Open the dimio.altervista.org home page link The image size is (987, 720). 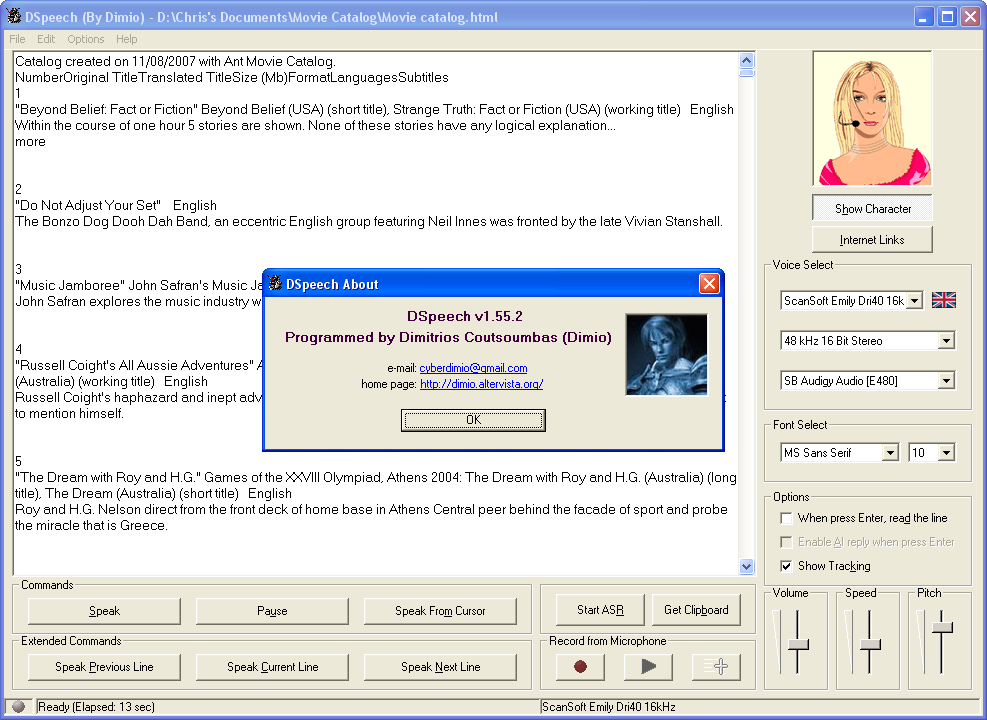click(x=482, y=384)
